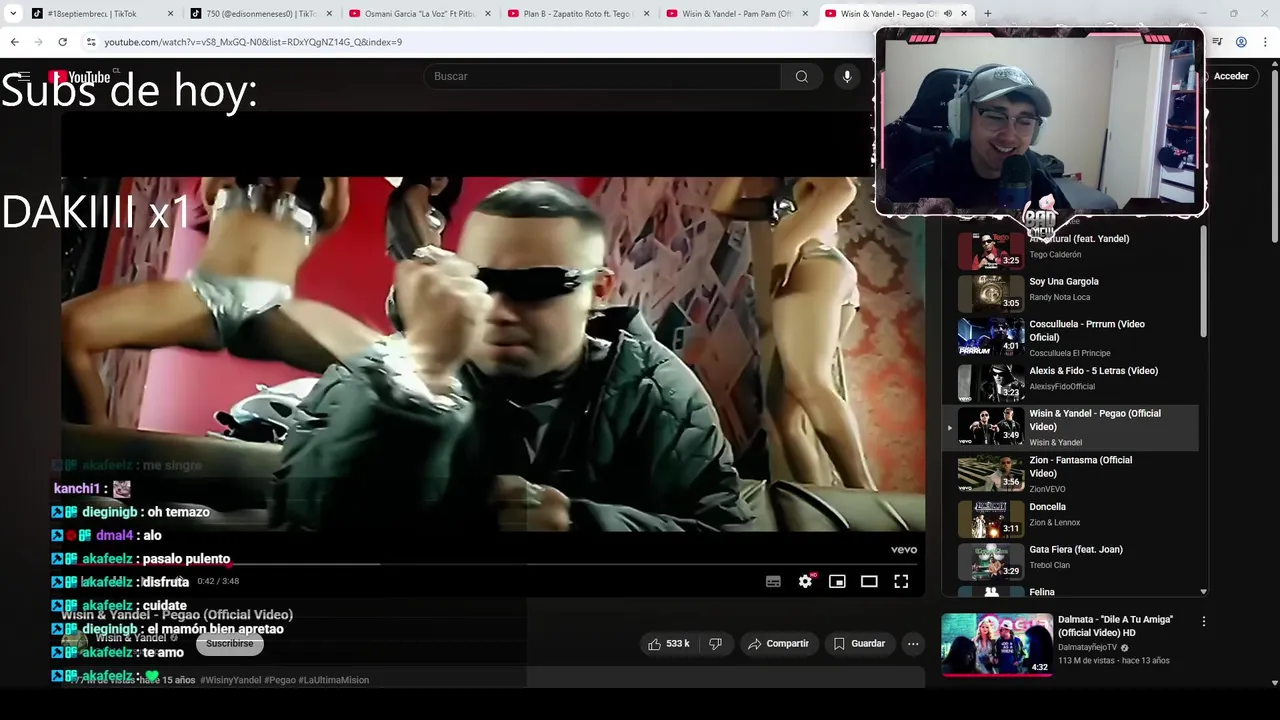Reload the page with refresh icon
Screen dimensions: 1280x720
point(62,42)
